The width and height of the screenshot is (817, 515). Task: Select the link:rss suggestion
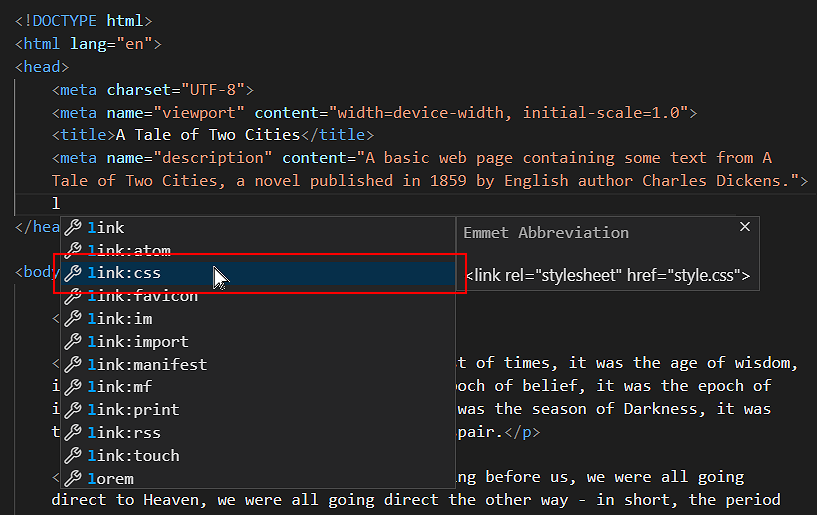click(124, 433)
